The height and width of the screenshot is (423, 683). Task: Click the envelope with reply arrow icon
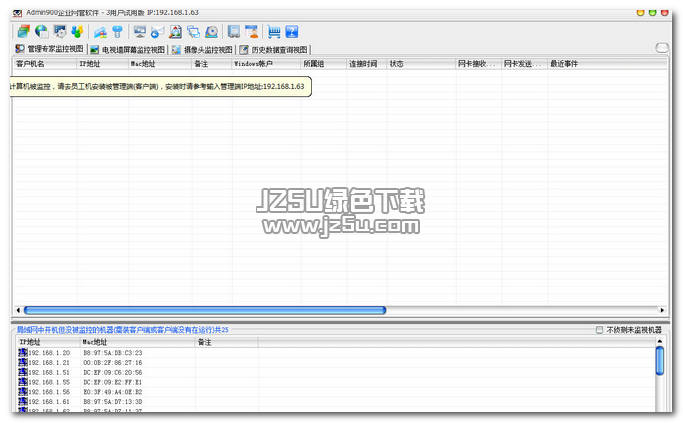click(157, 32)
